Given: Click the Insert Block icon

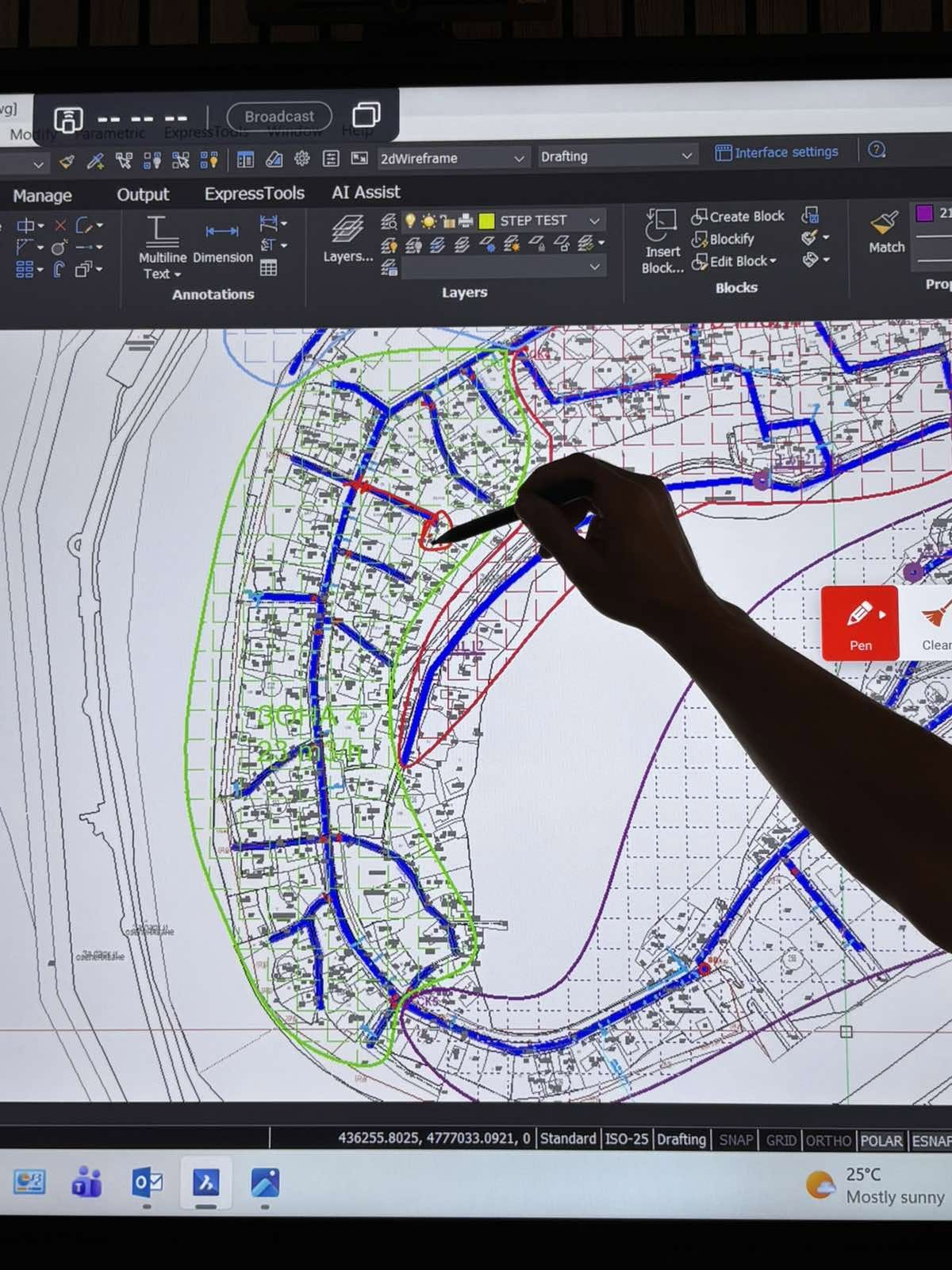Looking at the screenshot, I should (662, 241).
